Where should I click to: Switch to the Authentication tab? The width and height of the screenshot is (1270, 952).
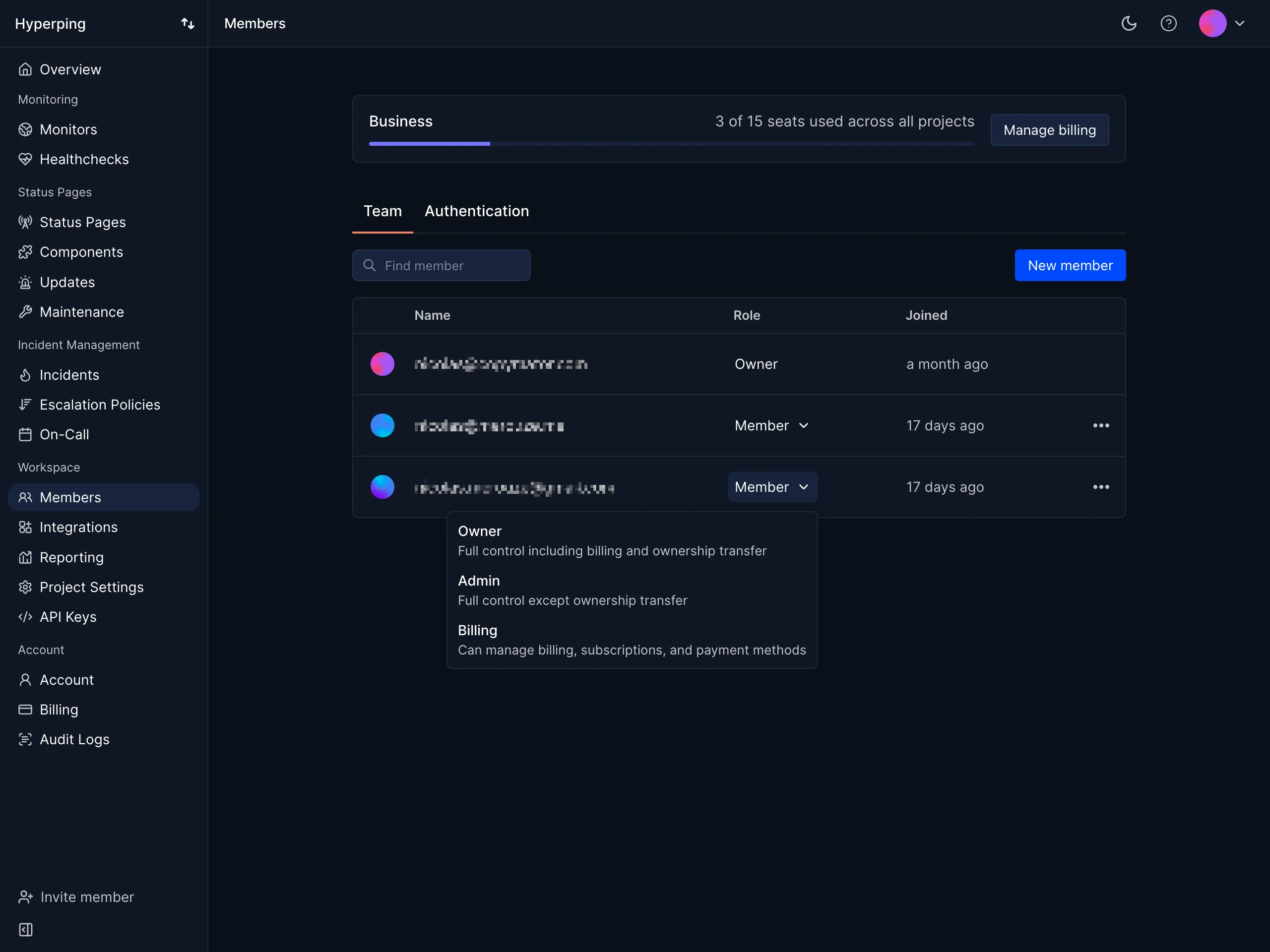click(477, 211)
